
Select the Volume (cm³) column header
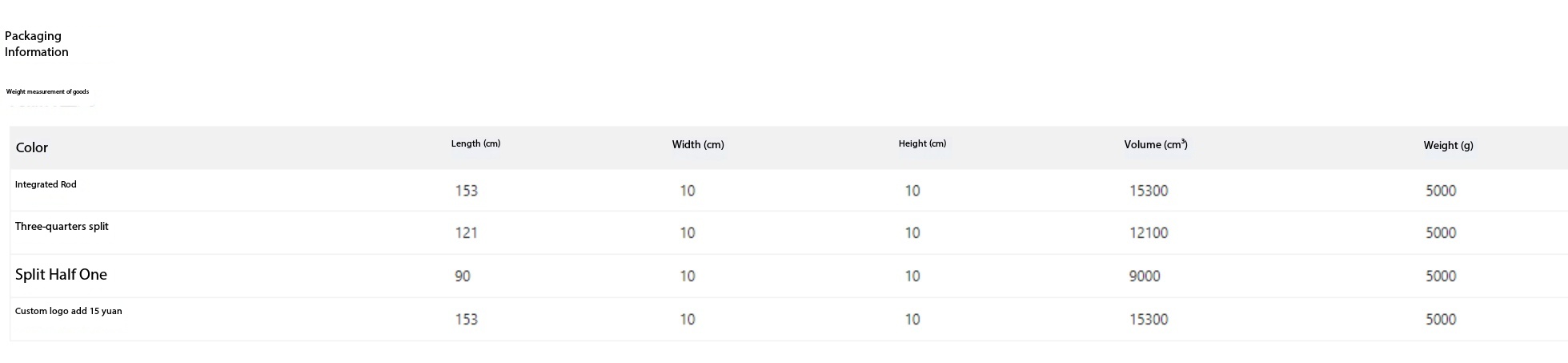1155,145
